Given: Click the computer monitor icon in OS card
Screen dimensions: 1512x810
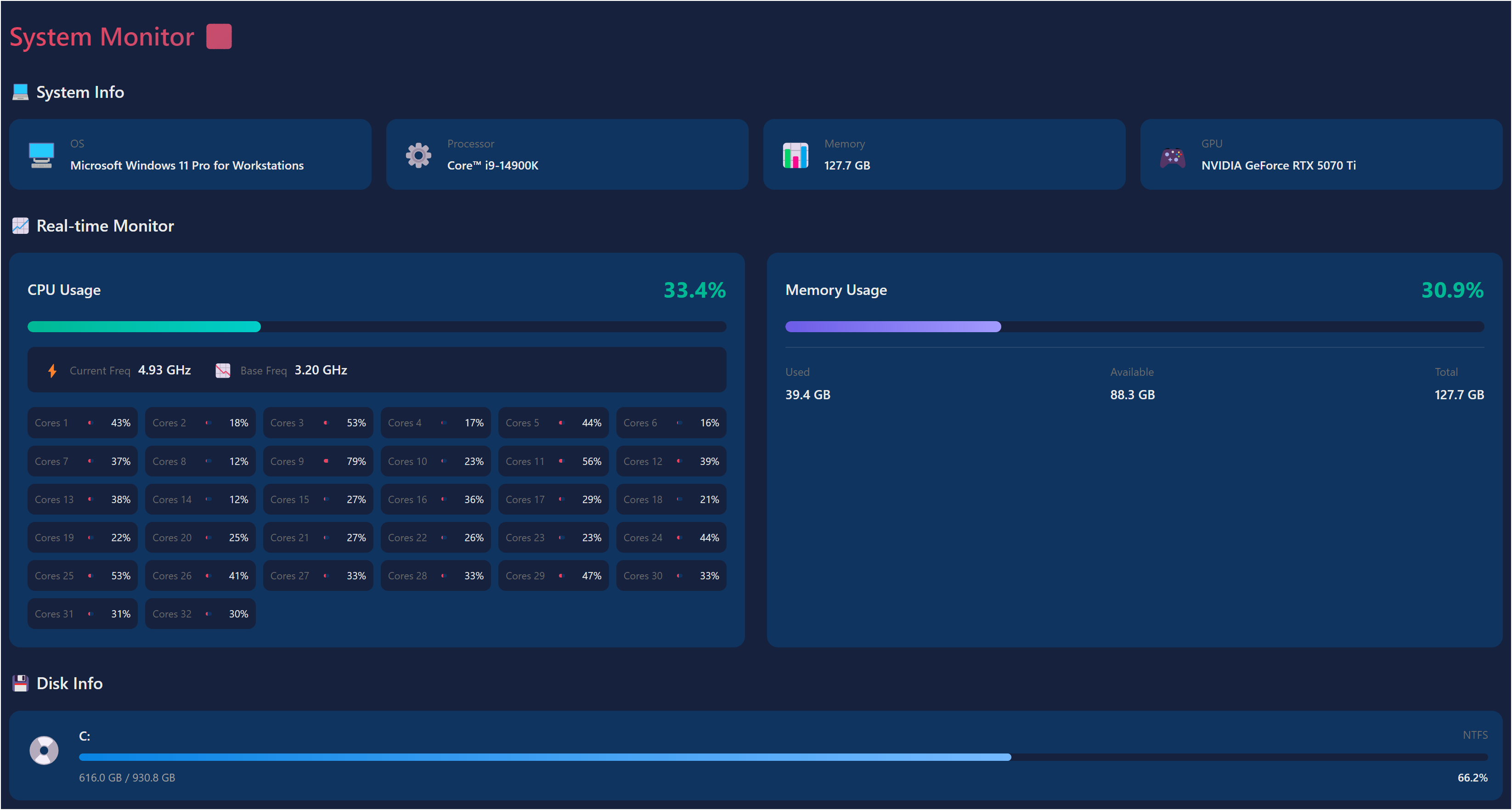Looking at the screenshot, I should [x=41, y=155].
